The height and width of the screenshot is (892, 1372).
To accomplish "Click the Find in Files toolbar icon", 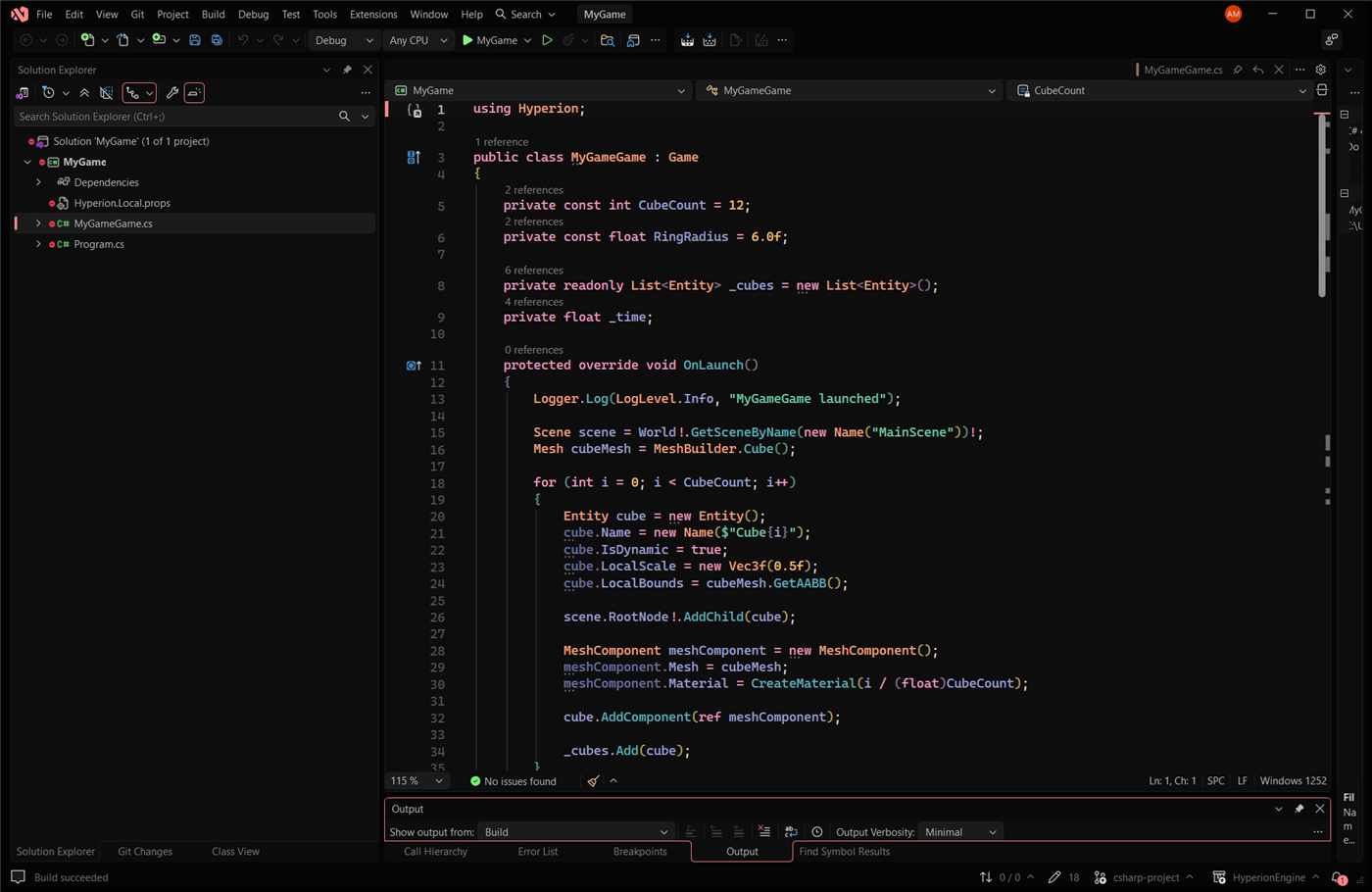I will (608, 40).
